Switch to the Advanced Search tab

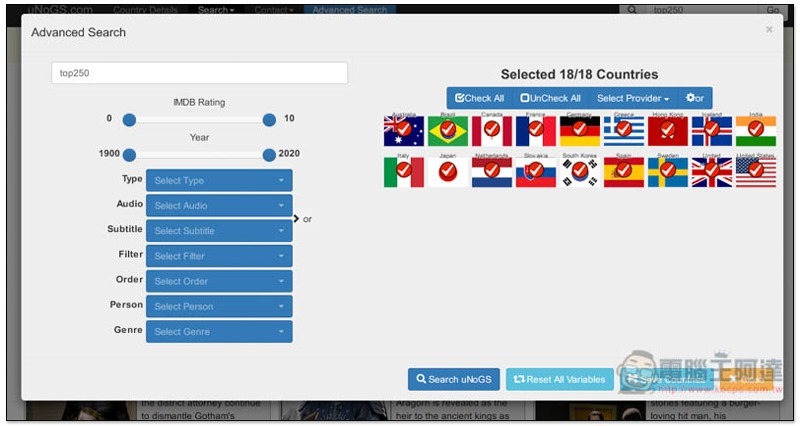[349, 10]
